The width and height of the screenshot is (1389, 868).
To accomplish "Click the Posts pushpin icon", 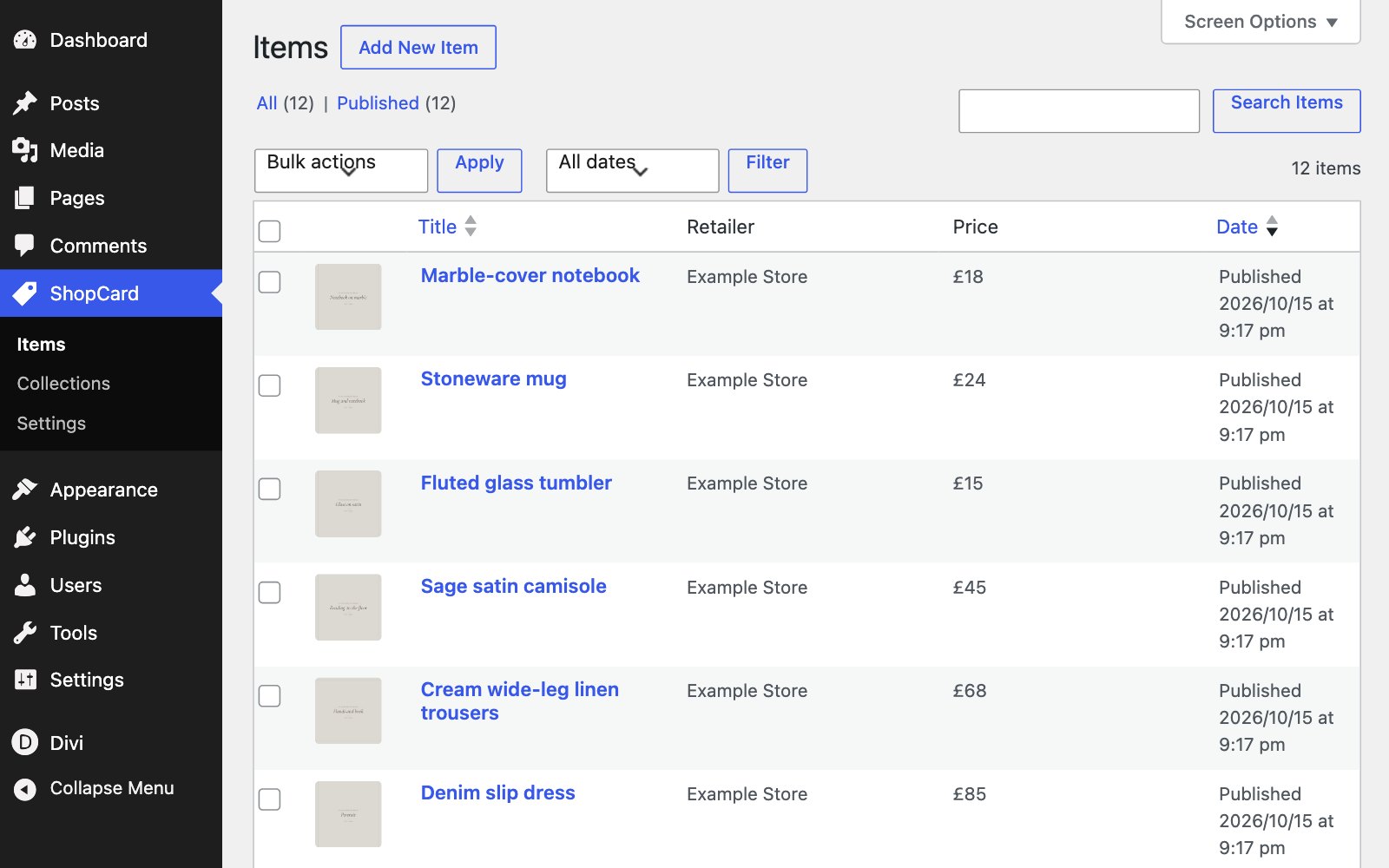I will pos(25,103).
